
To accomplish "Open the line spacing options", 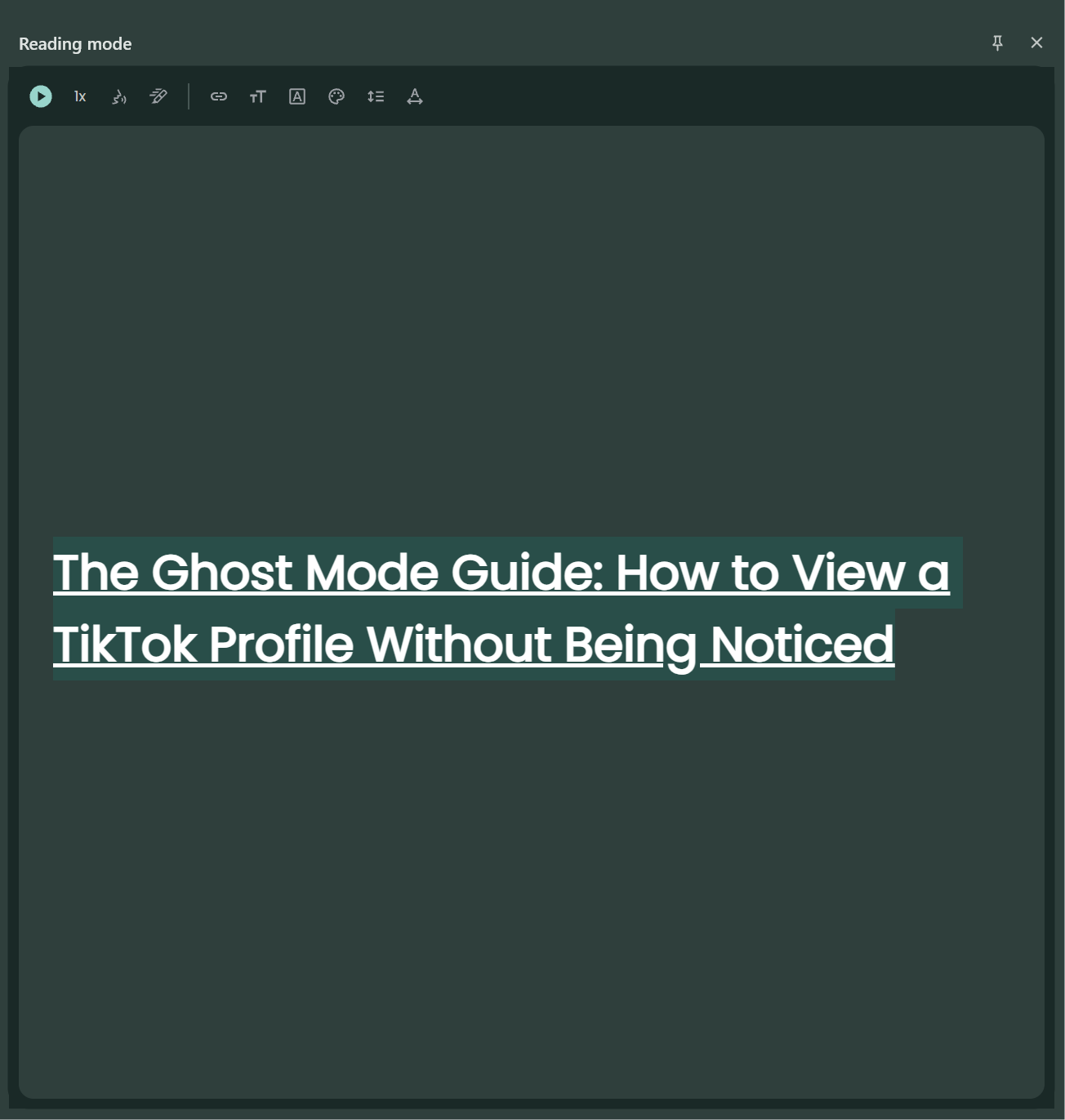I will 376,96.
